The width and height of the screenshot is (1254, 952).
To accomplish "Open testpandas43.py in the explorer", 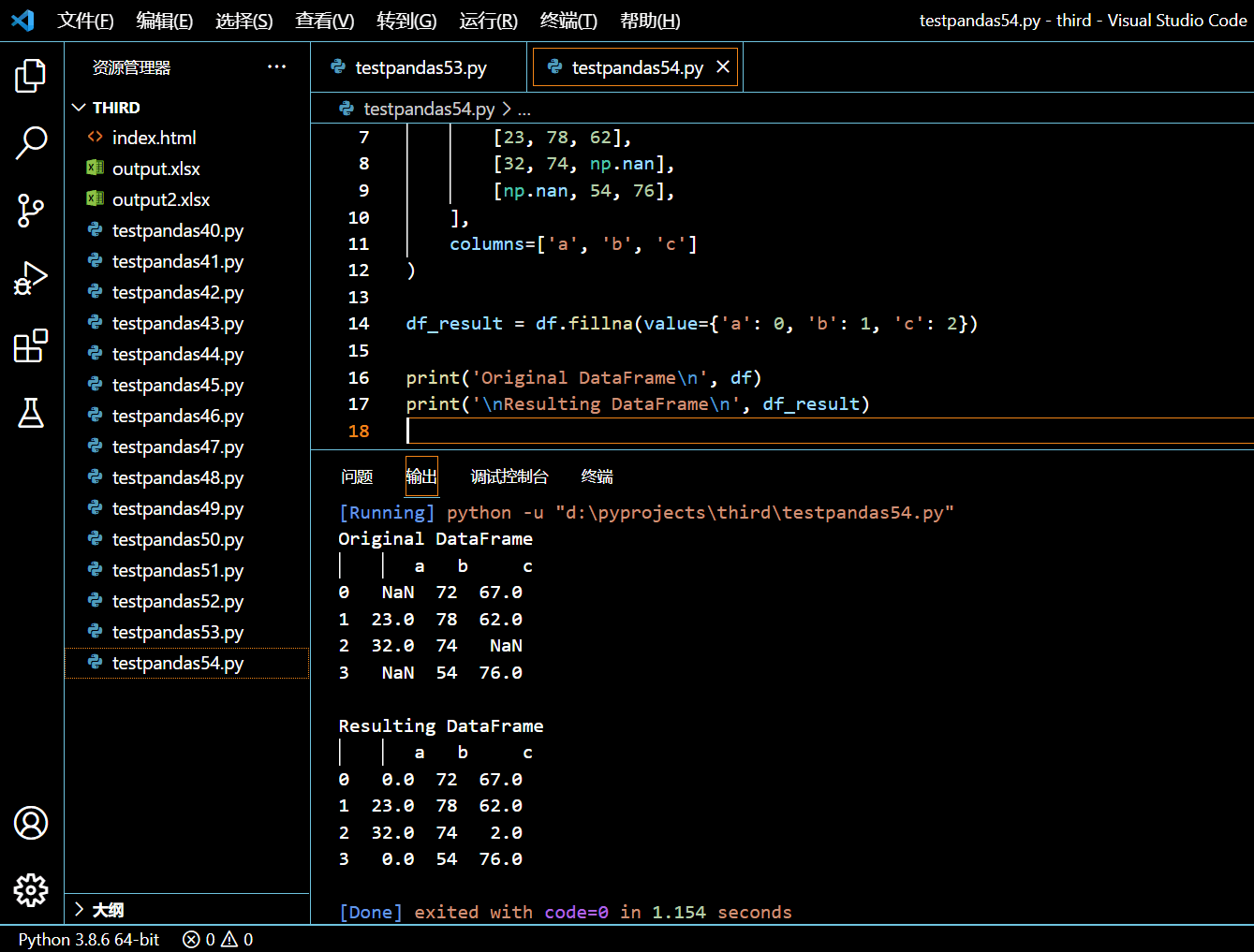I will pyautogui.click(x=187, y=323).
